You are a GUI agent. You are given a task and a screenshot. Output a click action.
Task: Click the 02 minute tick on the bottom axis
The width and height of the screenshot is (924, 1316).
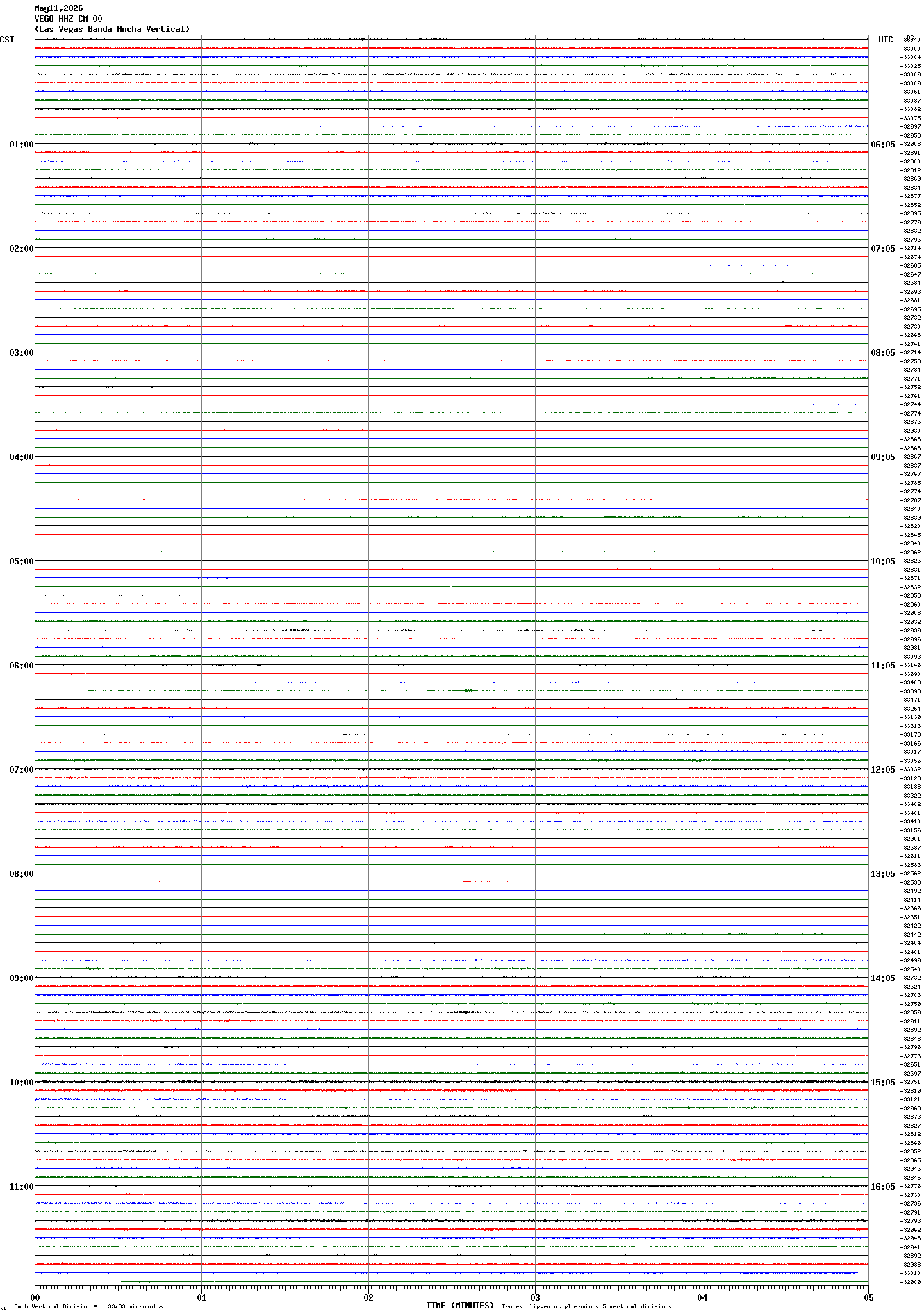pyautogui.click(x=368, y=1297)
